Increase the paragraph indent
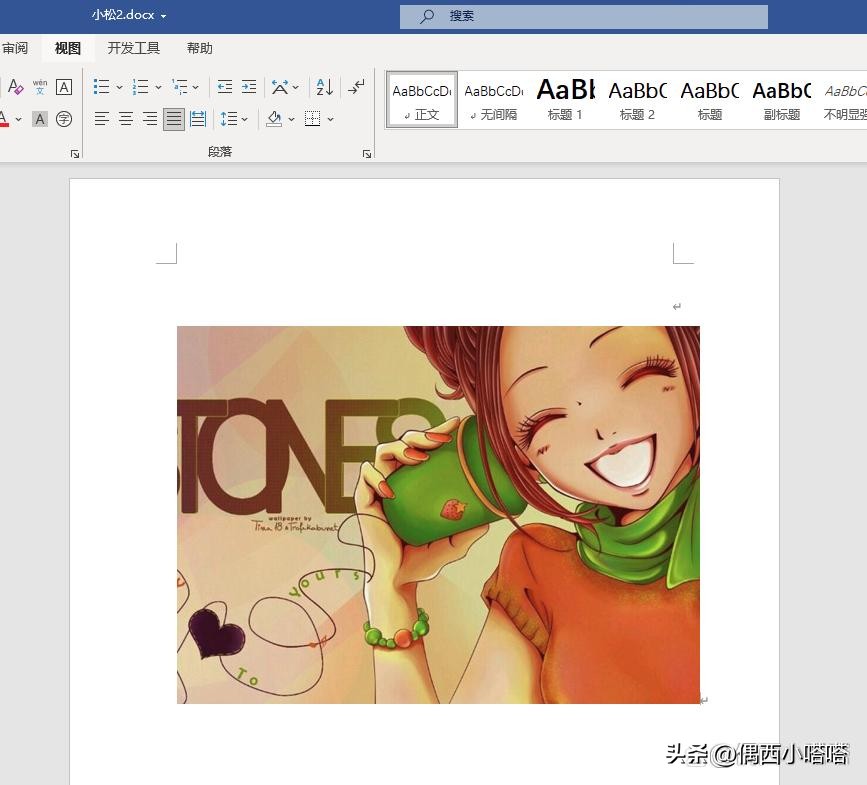This screenshot has height=785, width=867. (249, 87)
